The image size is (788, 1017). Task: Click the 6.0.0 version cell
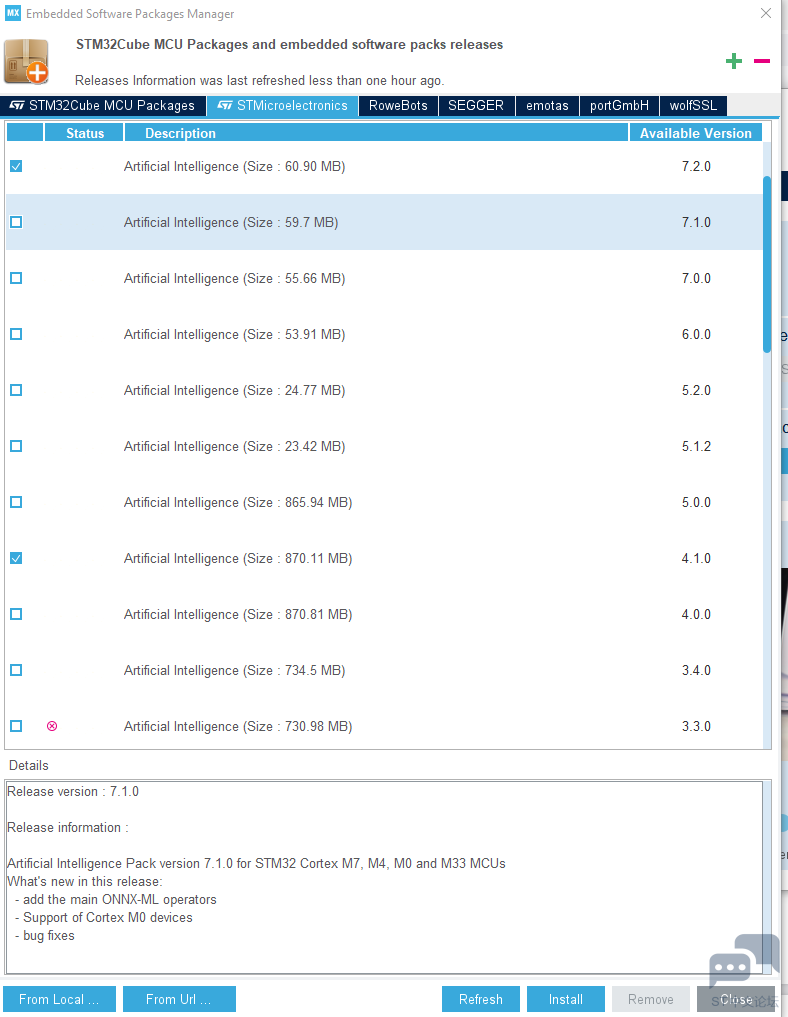696,334
